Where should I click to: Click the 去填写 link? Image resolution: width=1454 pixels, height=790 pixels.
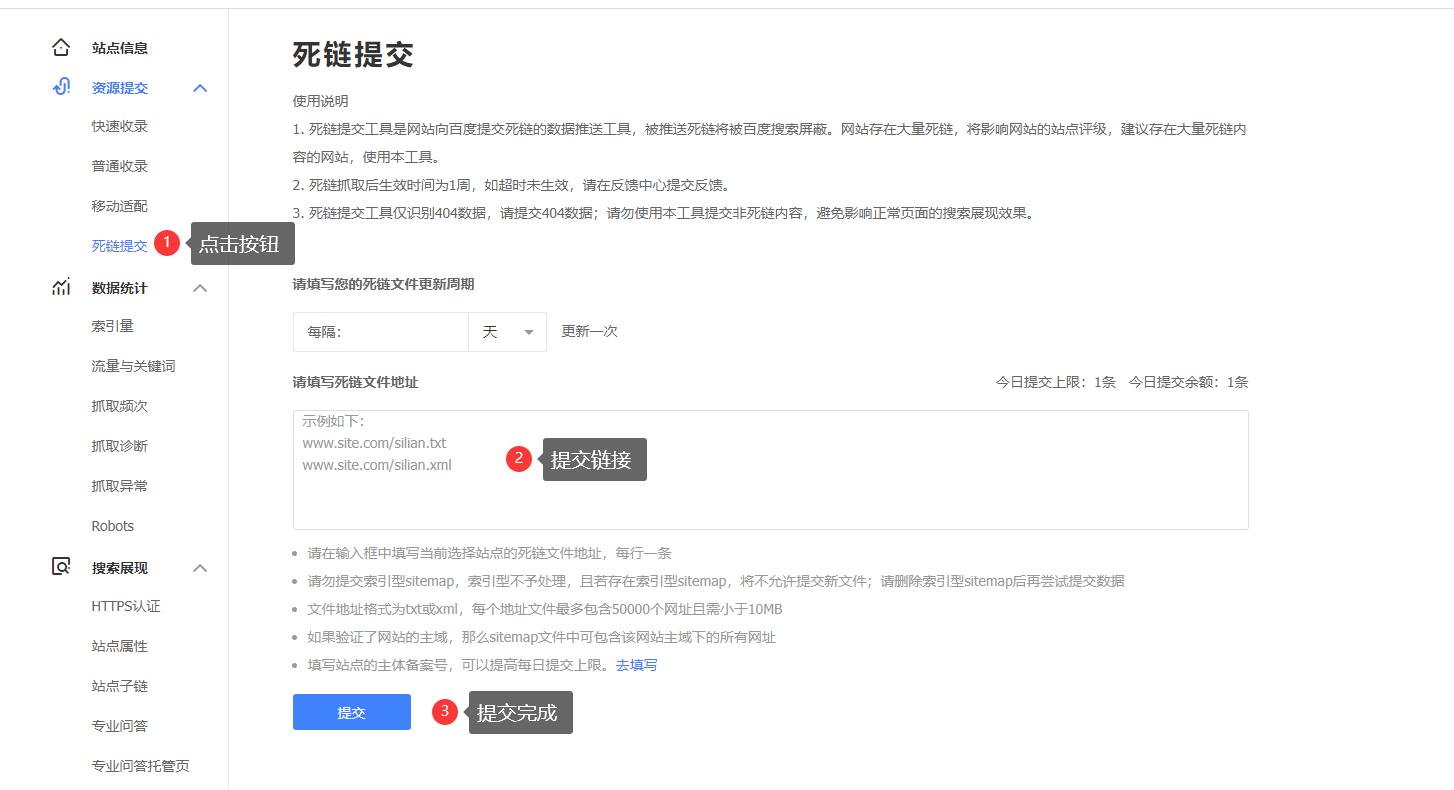[x=636, y=665]
